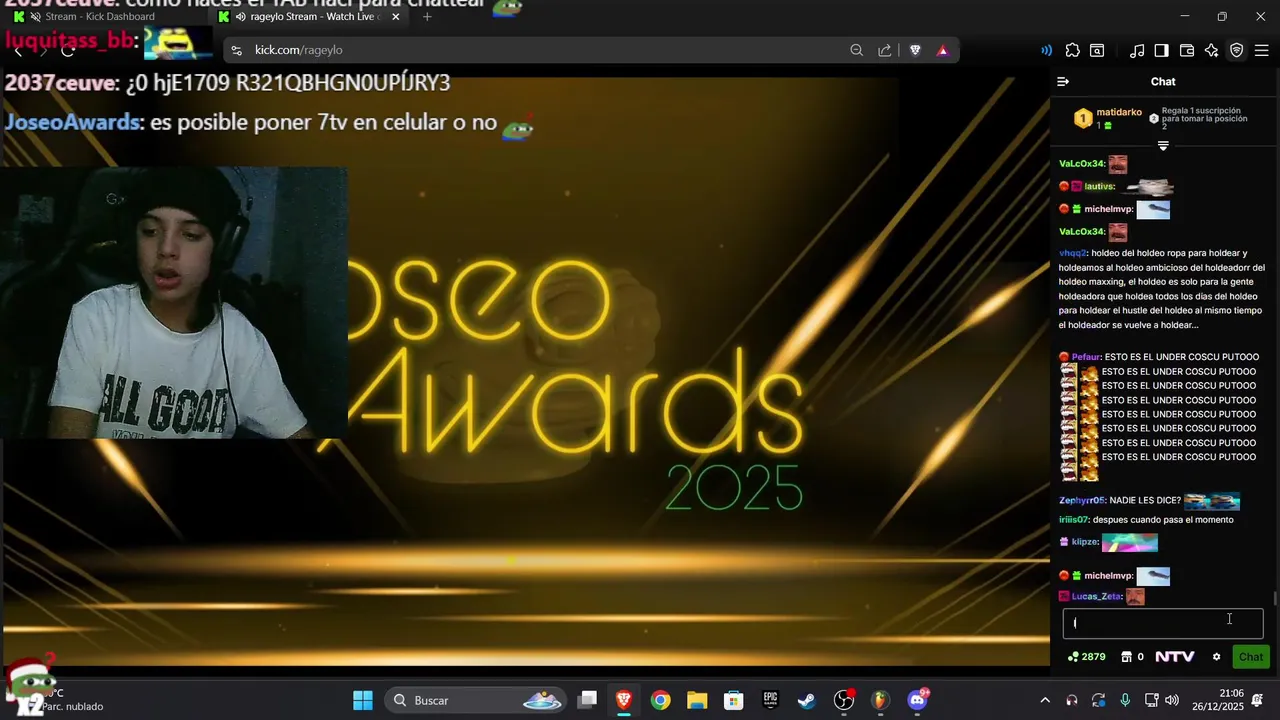Click the green Chat send button

coord(1251,657)
